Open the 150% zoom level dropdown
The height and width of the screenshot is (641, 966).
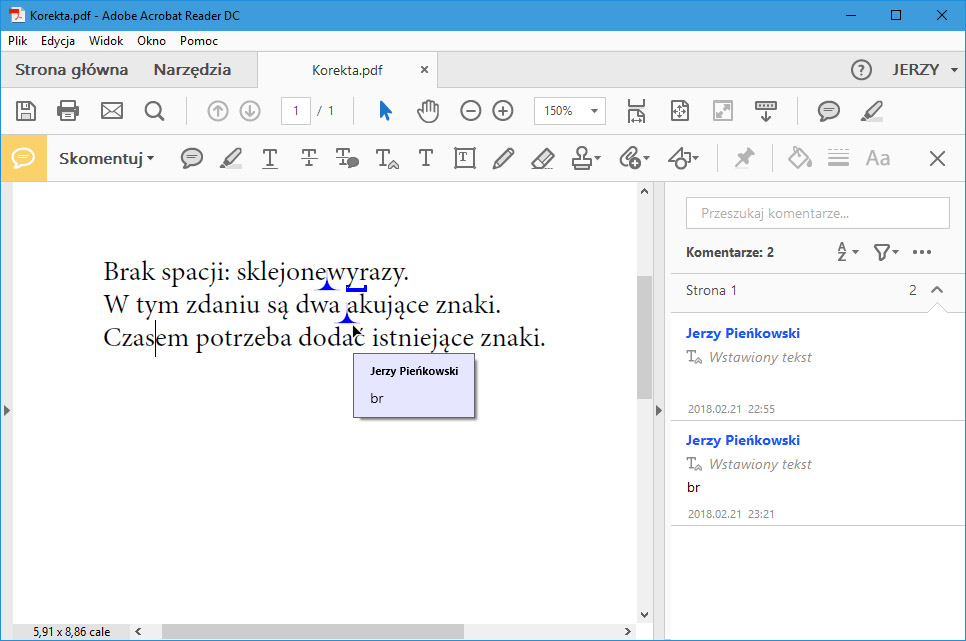point(570,111)
